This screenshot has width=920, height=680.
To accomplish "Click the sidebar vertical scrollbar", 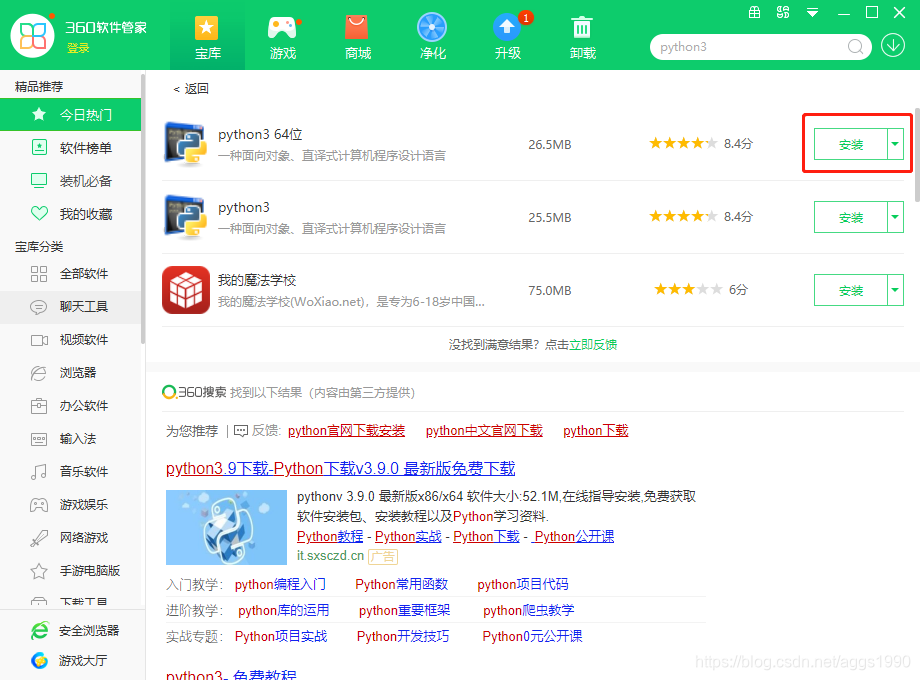I will click(x=143, y=208).
